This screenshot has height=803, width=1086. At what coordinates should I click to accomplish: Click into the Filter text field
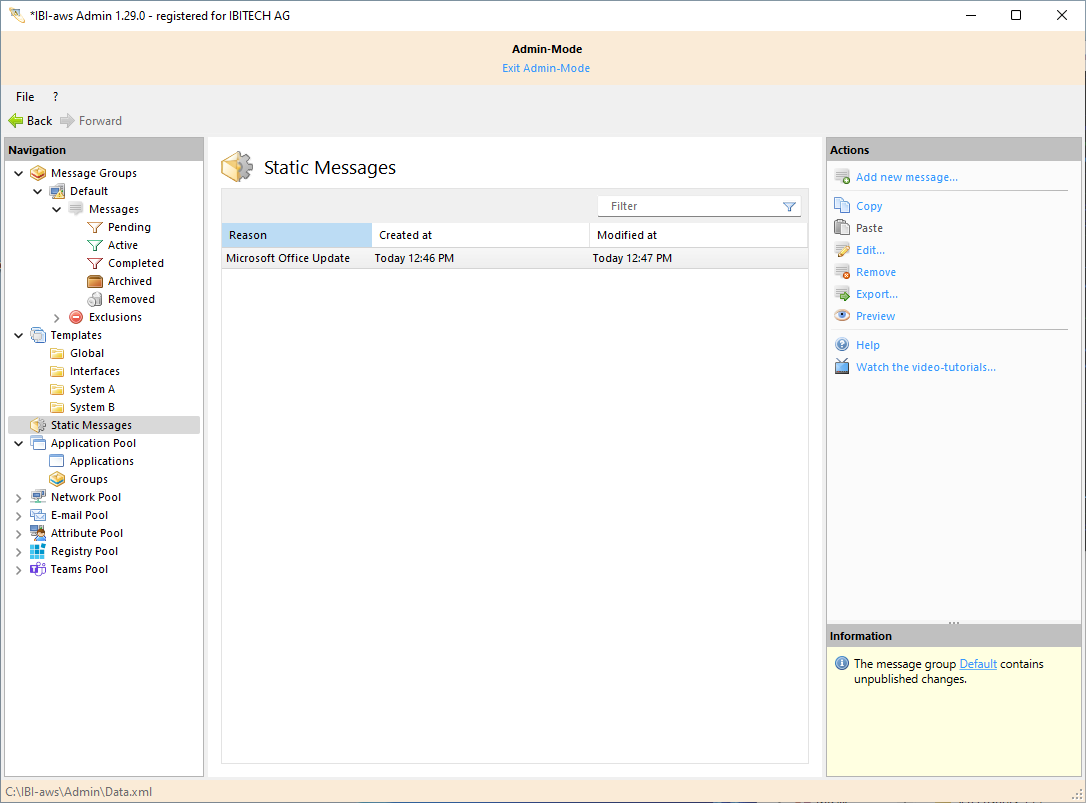pyautogui.click(x=690, y=206)
